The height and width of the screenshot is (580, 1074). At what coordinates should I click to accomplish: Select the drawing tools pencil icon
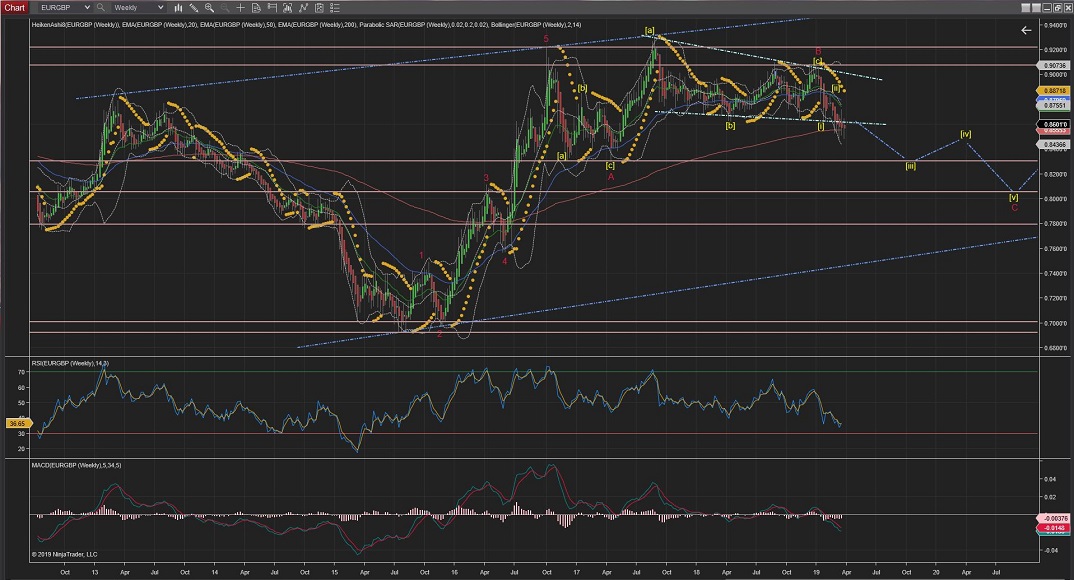pyautogui.click(x=194, y=8)
